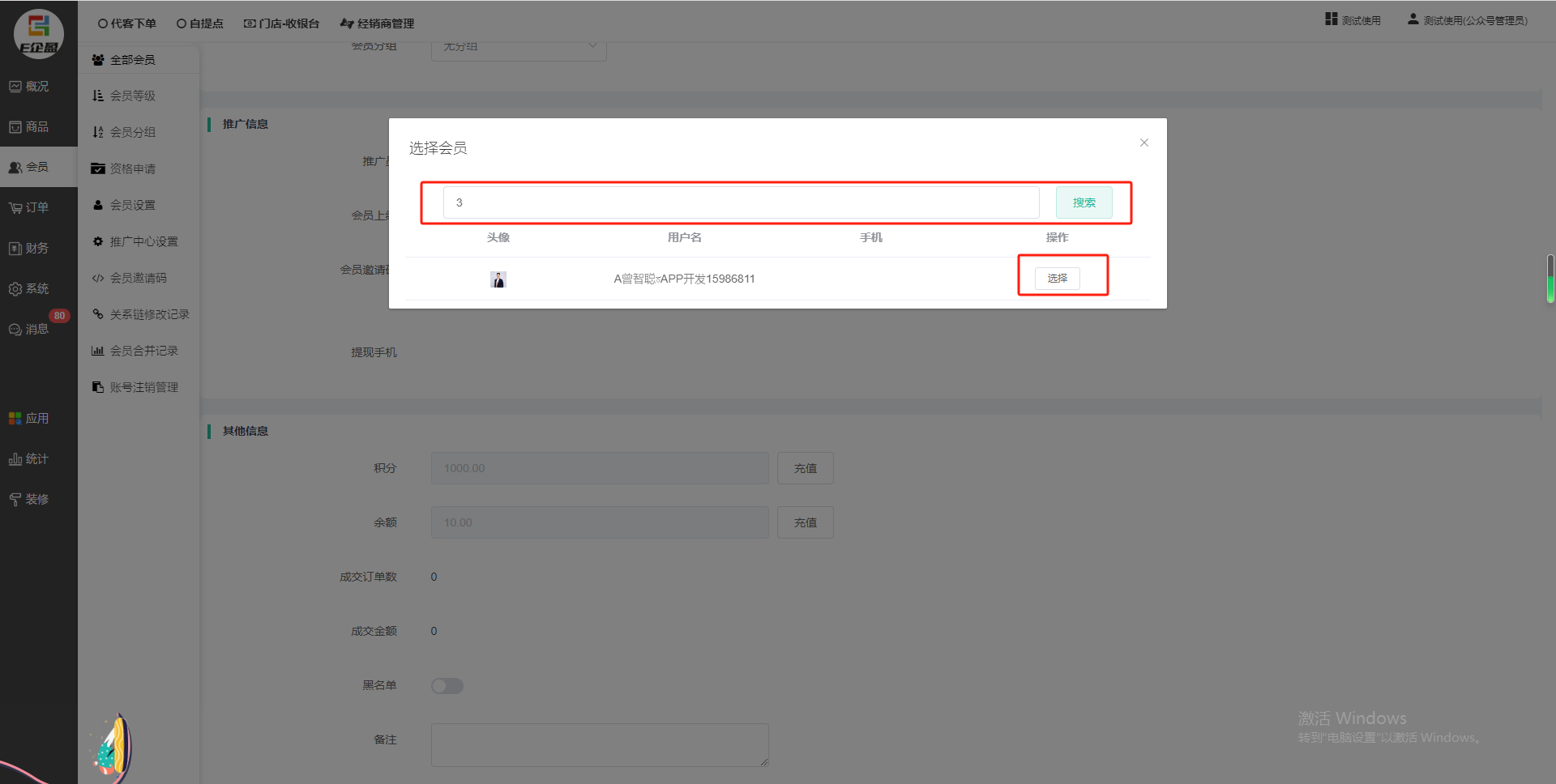Screen dimensions: 1556x784
Task: Select 经销商管理 in top navigation
Action: click(378, 23)
